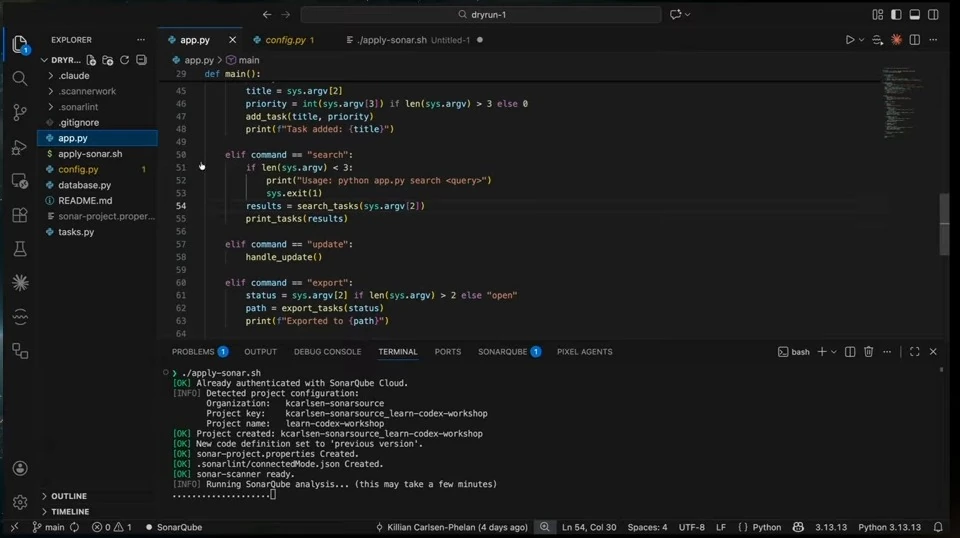Open the SonarQube wave icon view
The height and width of the screenshot is (538, 960).
pyautogui.click(x=20, y=316)
